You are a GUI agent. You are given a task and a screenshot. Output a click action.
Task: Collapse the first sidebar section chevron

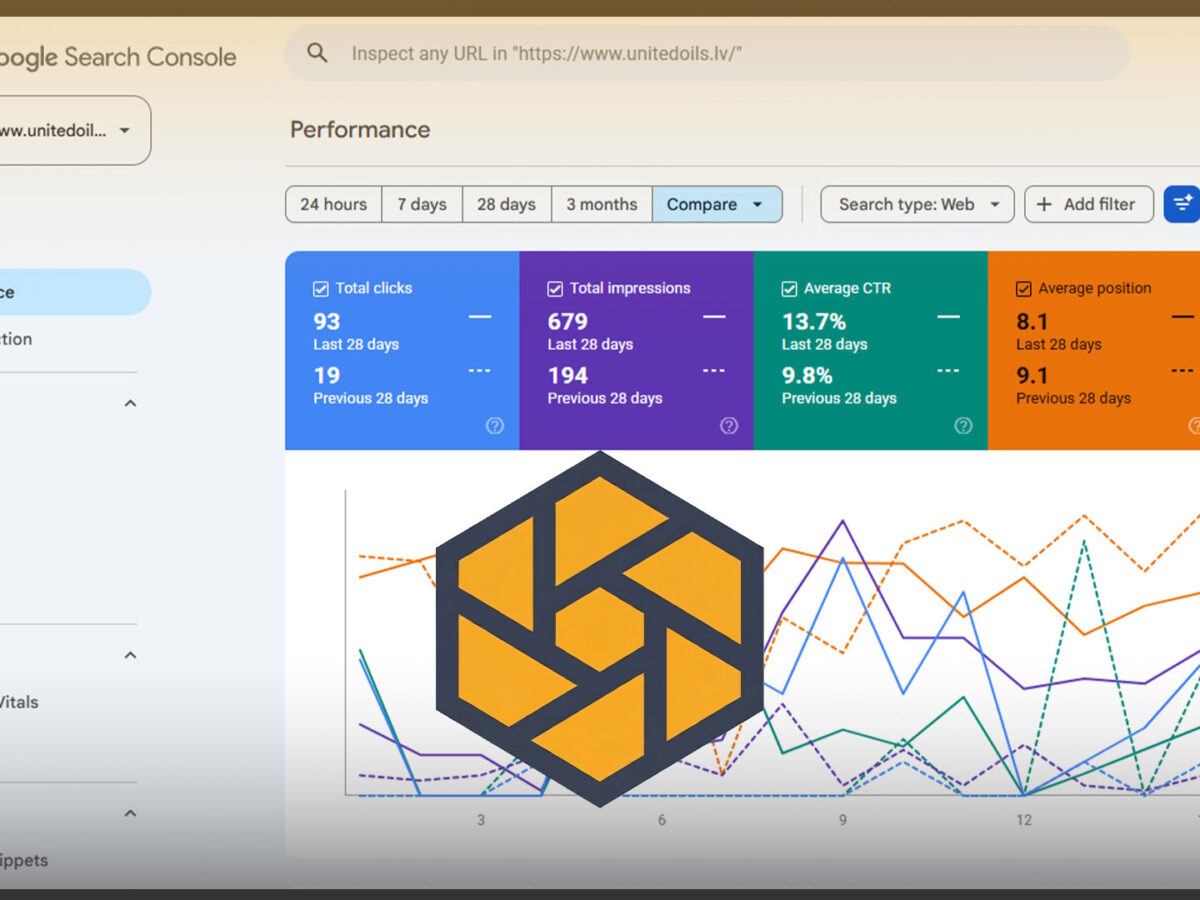coord(130,403)
